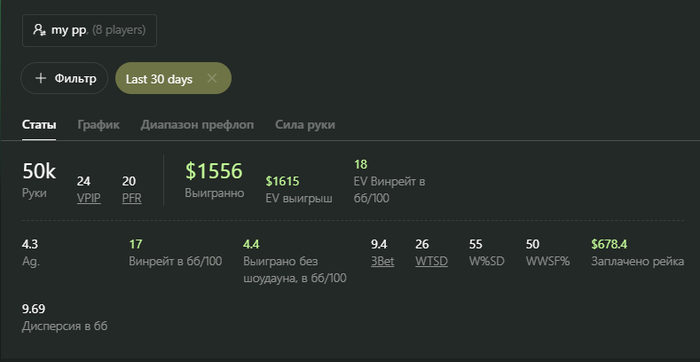700x362 pixels.
Task: Click the plus icon in Фильтр button
Action: pos(41,79)
